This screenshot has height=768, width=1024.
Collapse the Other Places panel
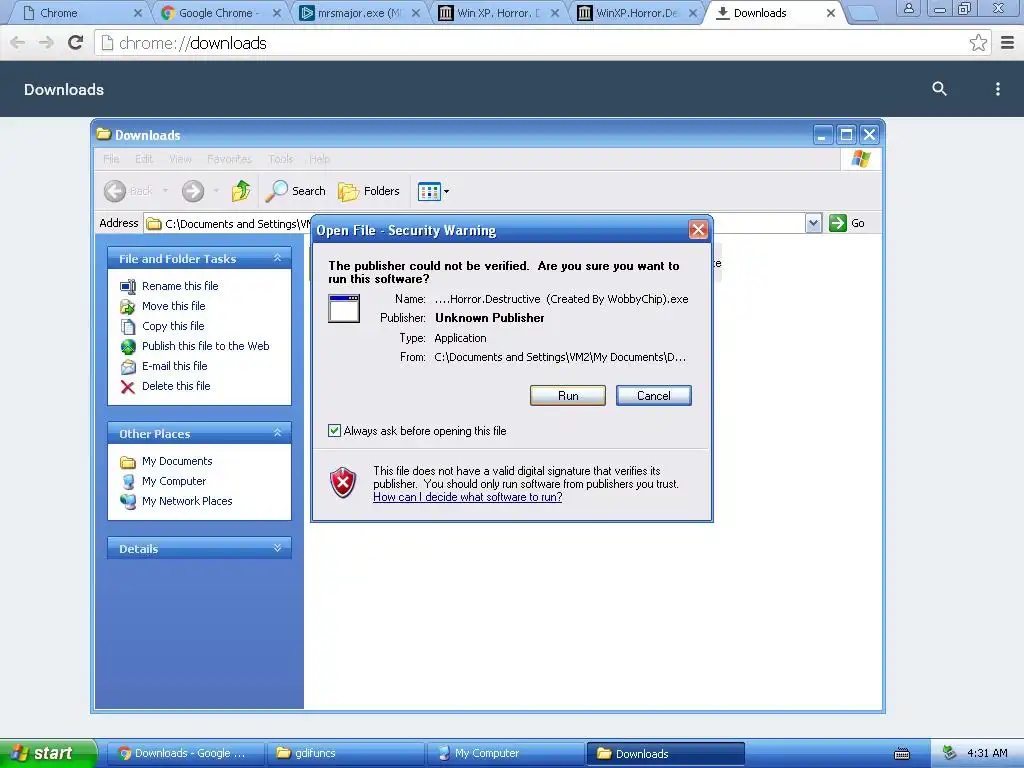[278, 433]
